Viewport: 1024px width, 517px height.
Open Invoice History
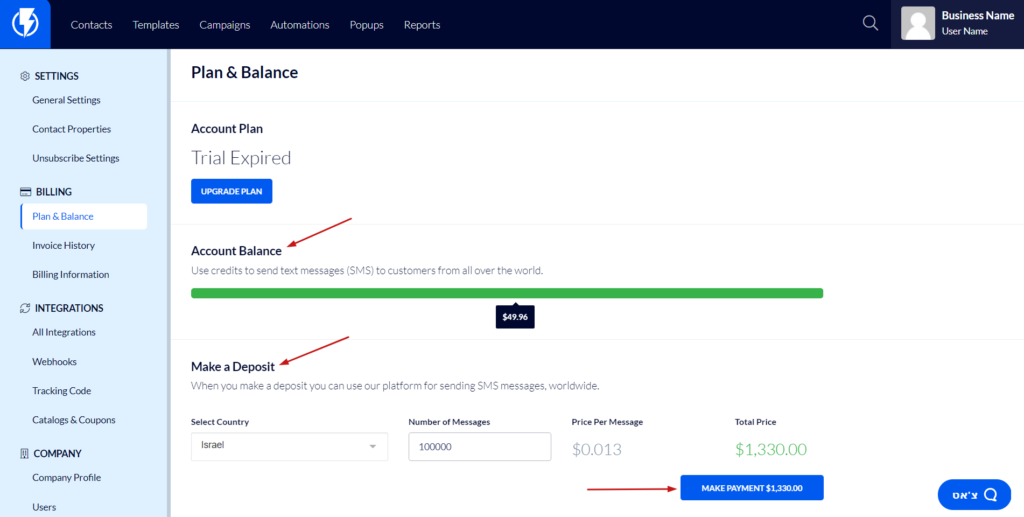63,245
